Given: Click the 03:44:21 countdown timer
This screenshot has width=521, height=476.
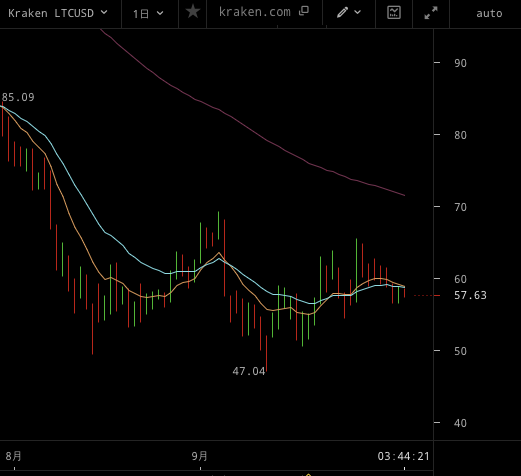Looking at the screenshot, I should pyautogui.click(x=403, y=456).
